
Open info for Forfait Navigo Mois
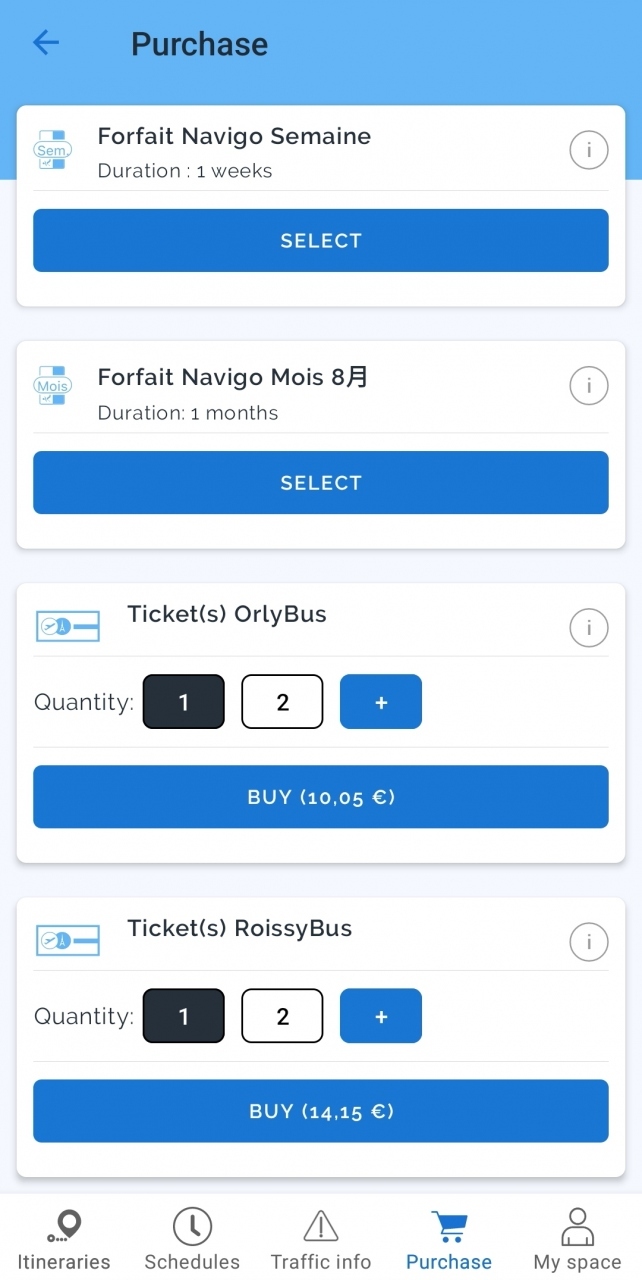[x=588, y=385]
